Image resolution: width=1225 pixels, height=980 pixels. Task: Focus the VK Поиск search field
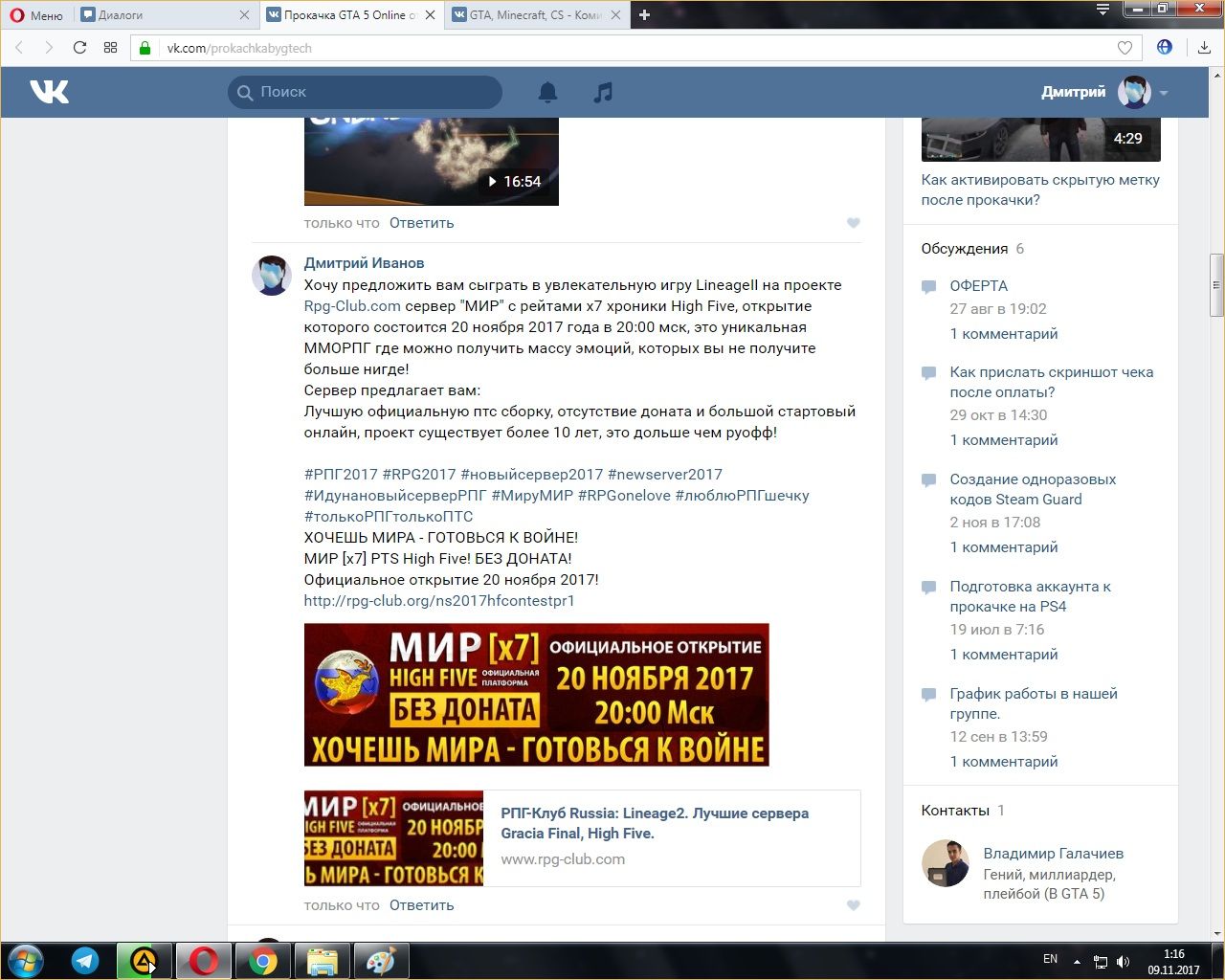[365, 92]
